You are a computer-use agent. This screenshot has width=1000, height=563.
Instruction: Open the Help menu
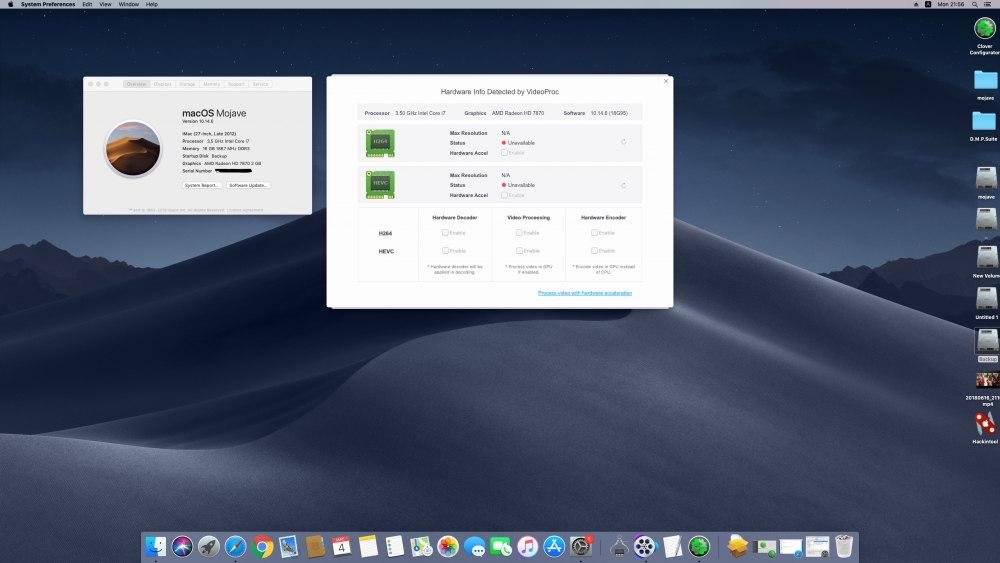pyautogui.click(x=152, y=4)
